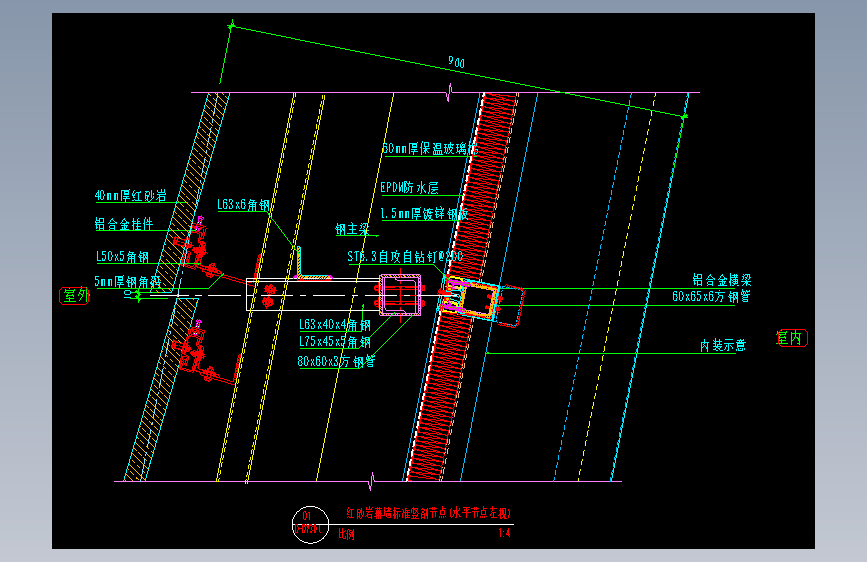
Task: Select the '40mm厚红砂岩' annotation
Action: [x=130, y=195]
